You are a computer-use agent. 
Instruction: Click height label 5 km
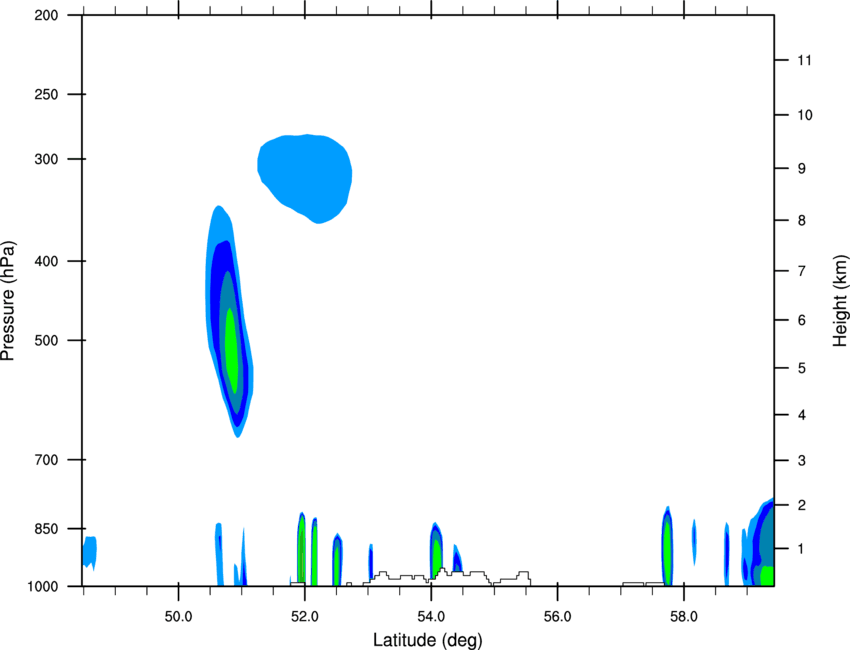(802, 368)
